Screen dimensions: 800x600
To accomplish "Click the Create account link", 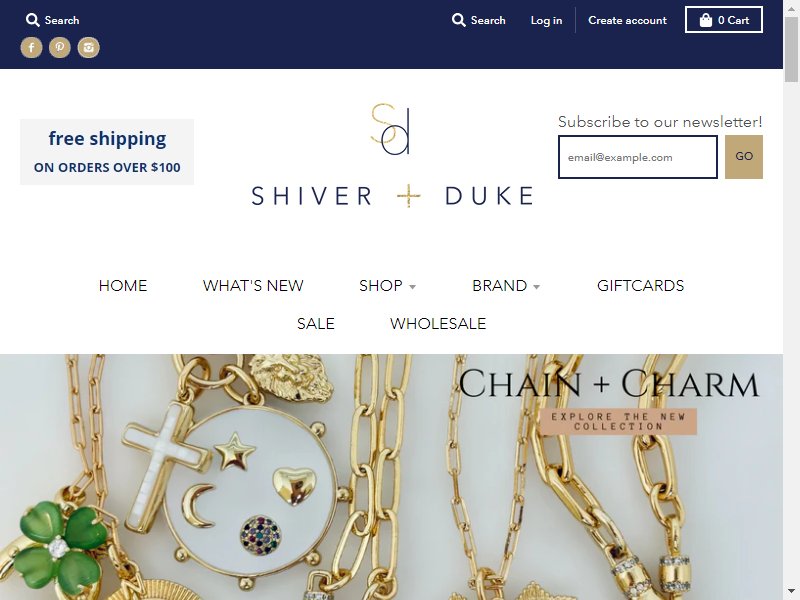I will pos(628,20).
